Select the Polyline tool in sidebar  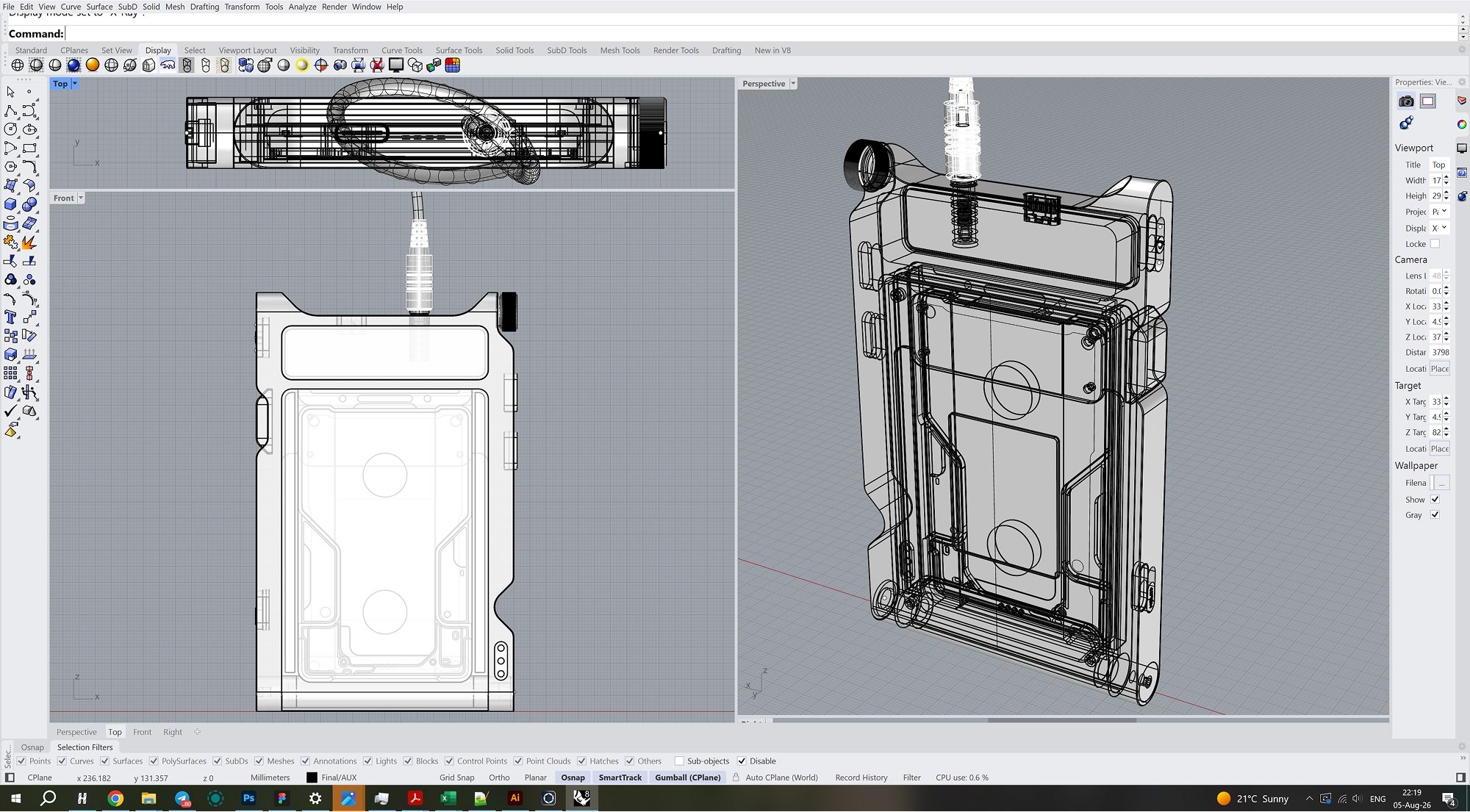10,111
